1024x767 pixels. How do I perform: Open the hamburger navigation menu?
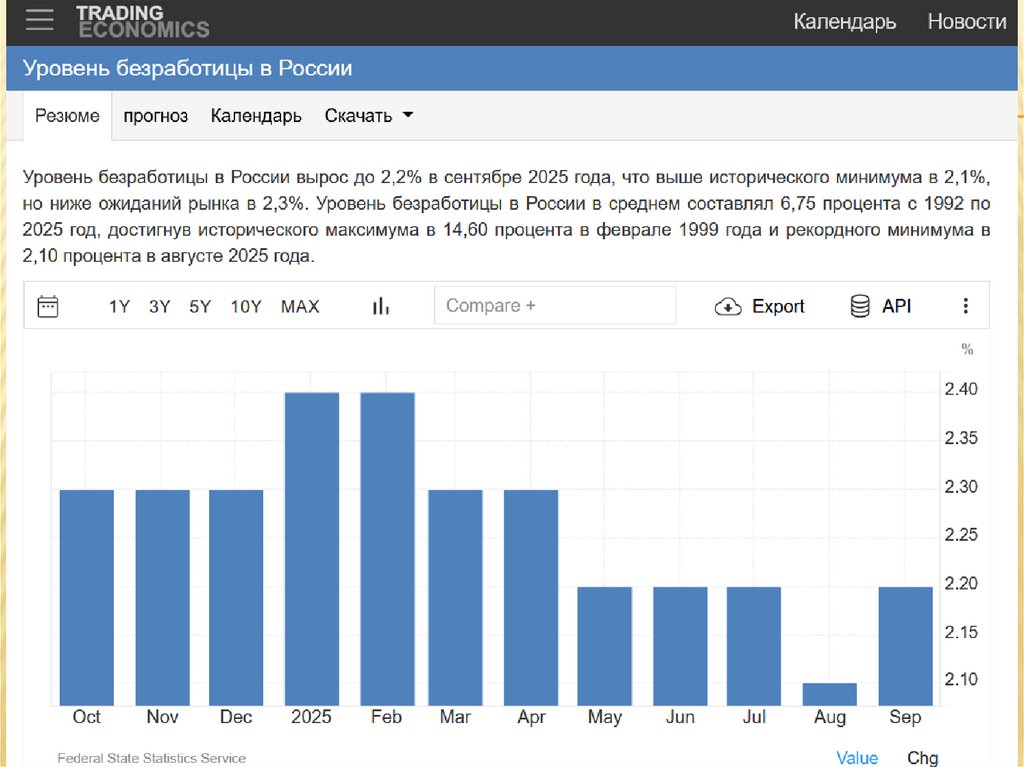40,20
